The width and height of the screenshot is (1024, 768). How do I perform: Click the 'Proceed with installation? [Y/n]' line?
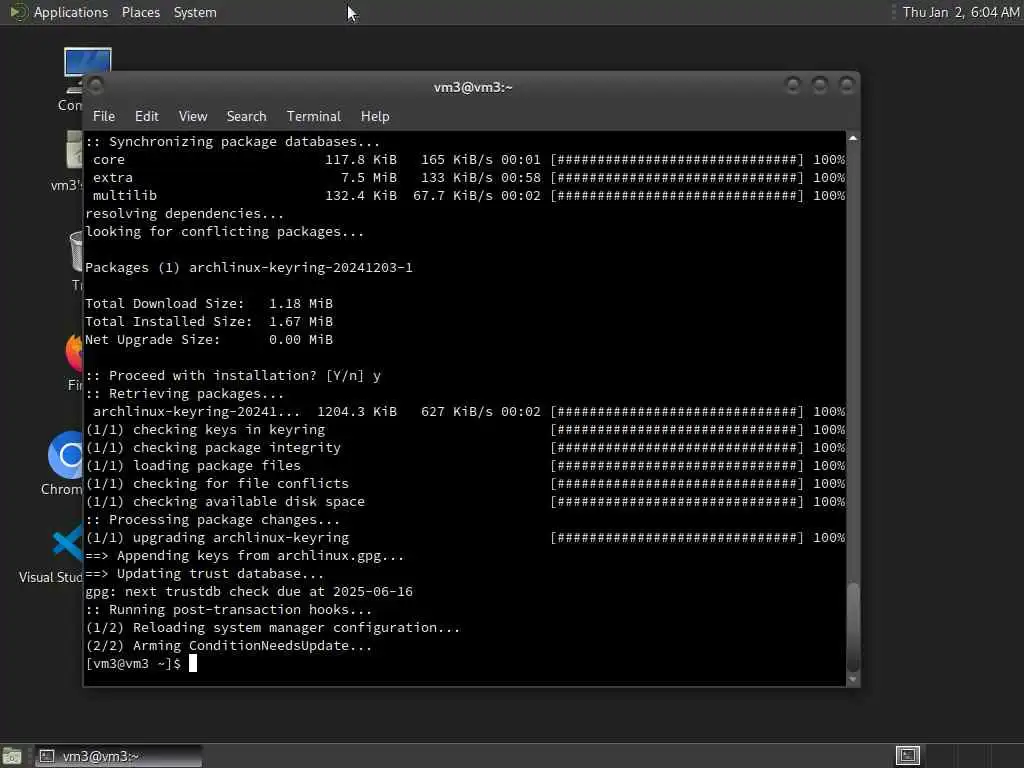(x=233, y=376)
